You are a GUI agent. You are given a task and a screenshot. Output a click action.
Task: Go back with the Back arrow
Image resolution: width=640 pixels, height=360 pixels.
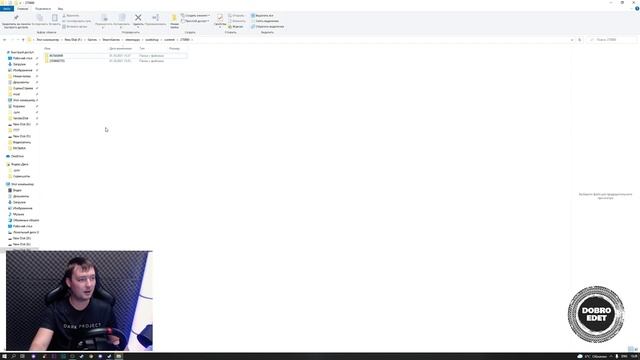pyautogui.click(x=4, y=40)
